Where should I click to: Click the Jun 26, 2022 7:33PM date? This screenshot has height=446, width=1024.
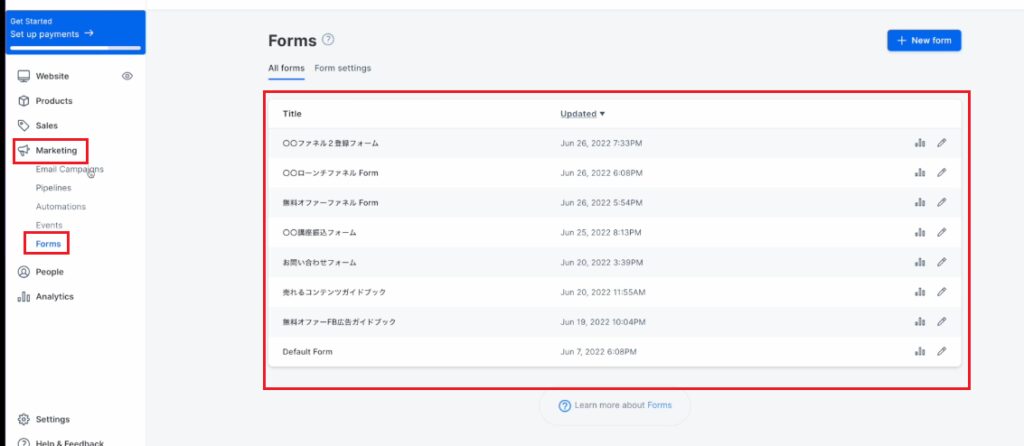click(601, 143)
